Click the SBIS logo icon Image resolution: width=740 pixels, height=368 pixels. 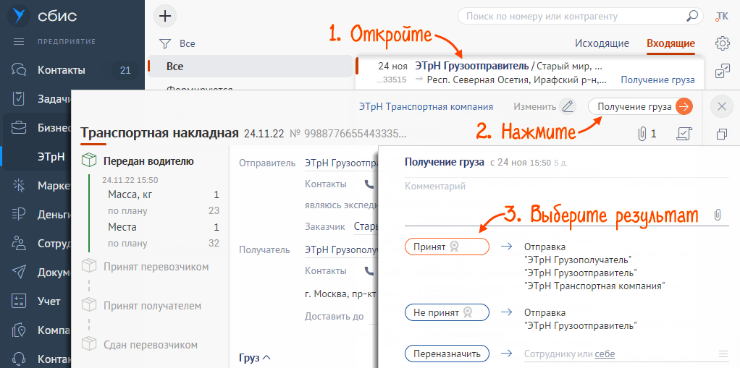point(19,16)
